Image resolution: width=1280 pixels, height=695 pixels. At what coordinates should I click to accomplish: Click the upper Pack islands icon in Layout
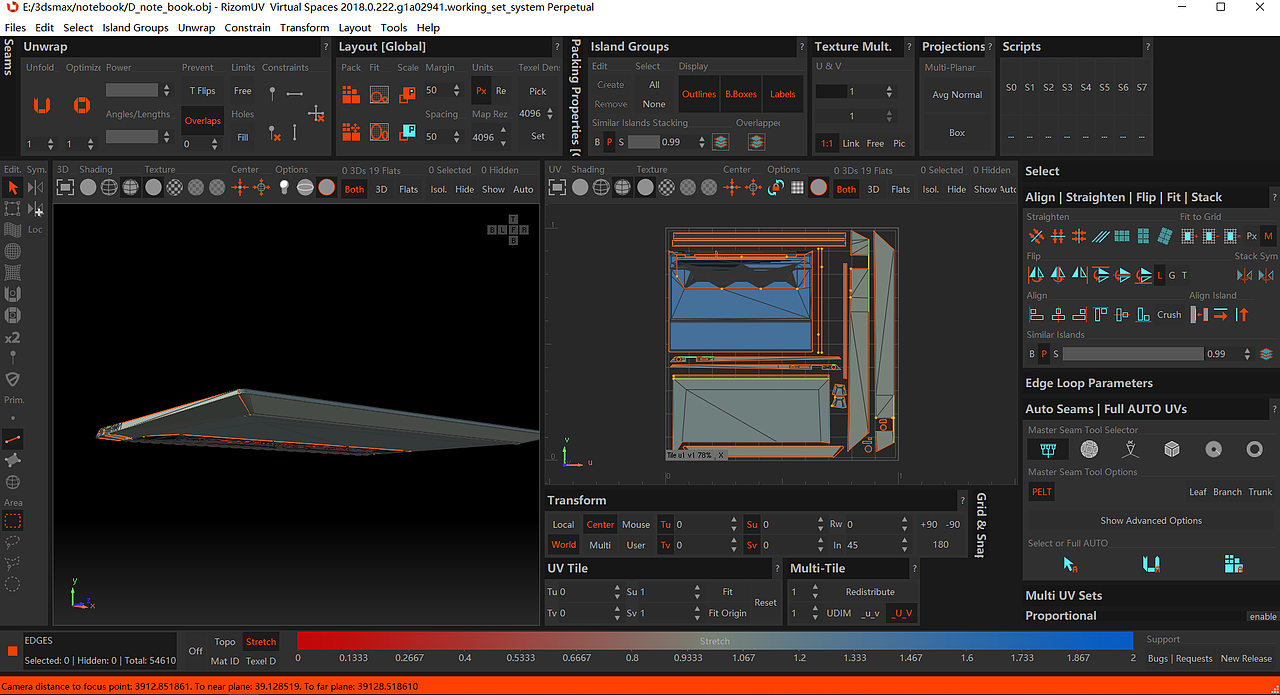click(351, 95)
